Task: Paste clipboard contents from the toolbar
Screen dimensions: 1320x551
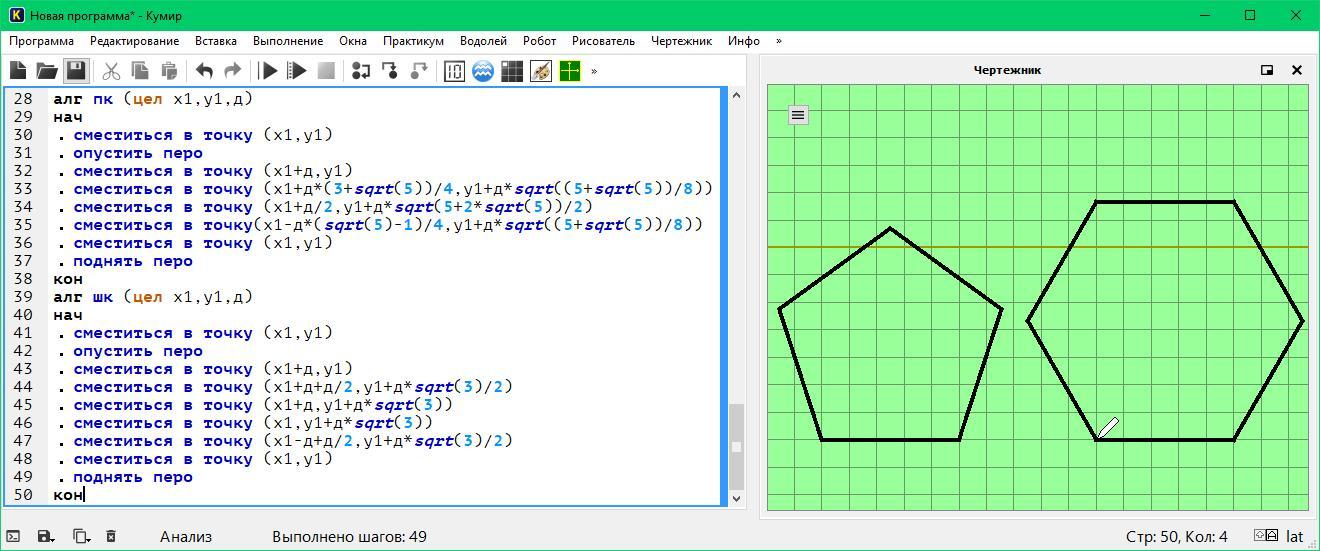Action: [169, 71]
